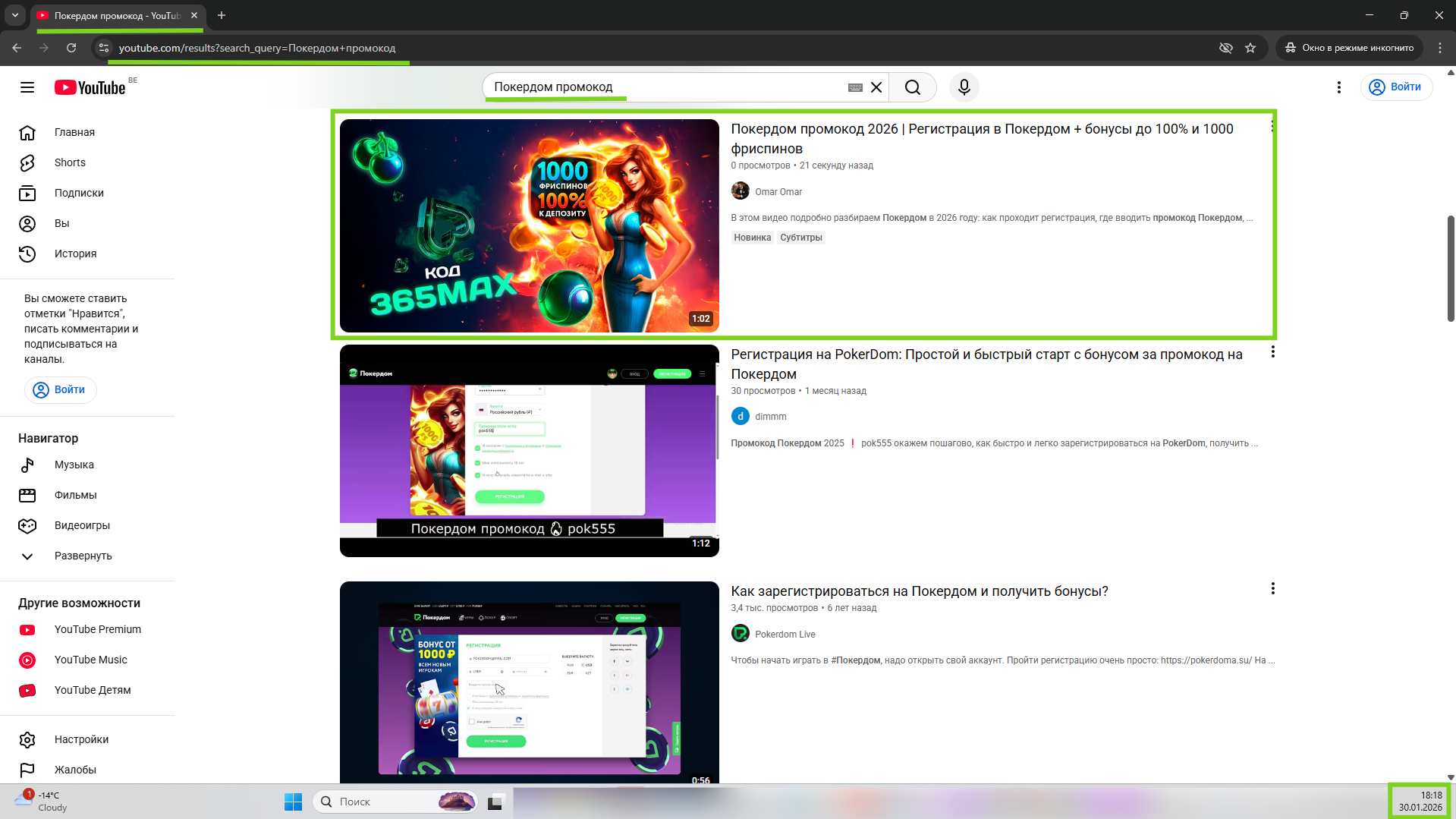Sign in with the top-right Войти button

pyautogui.click(x=1396, y=87)
